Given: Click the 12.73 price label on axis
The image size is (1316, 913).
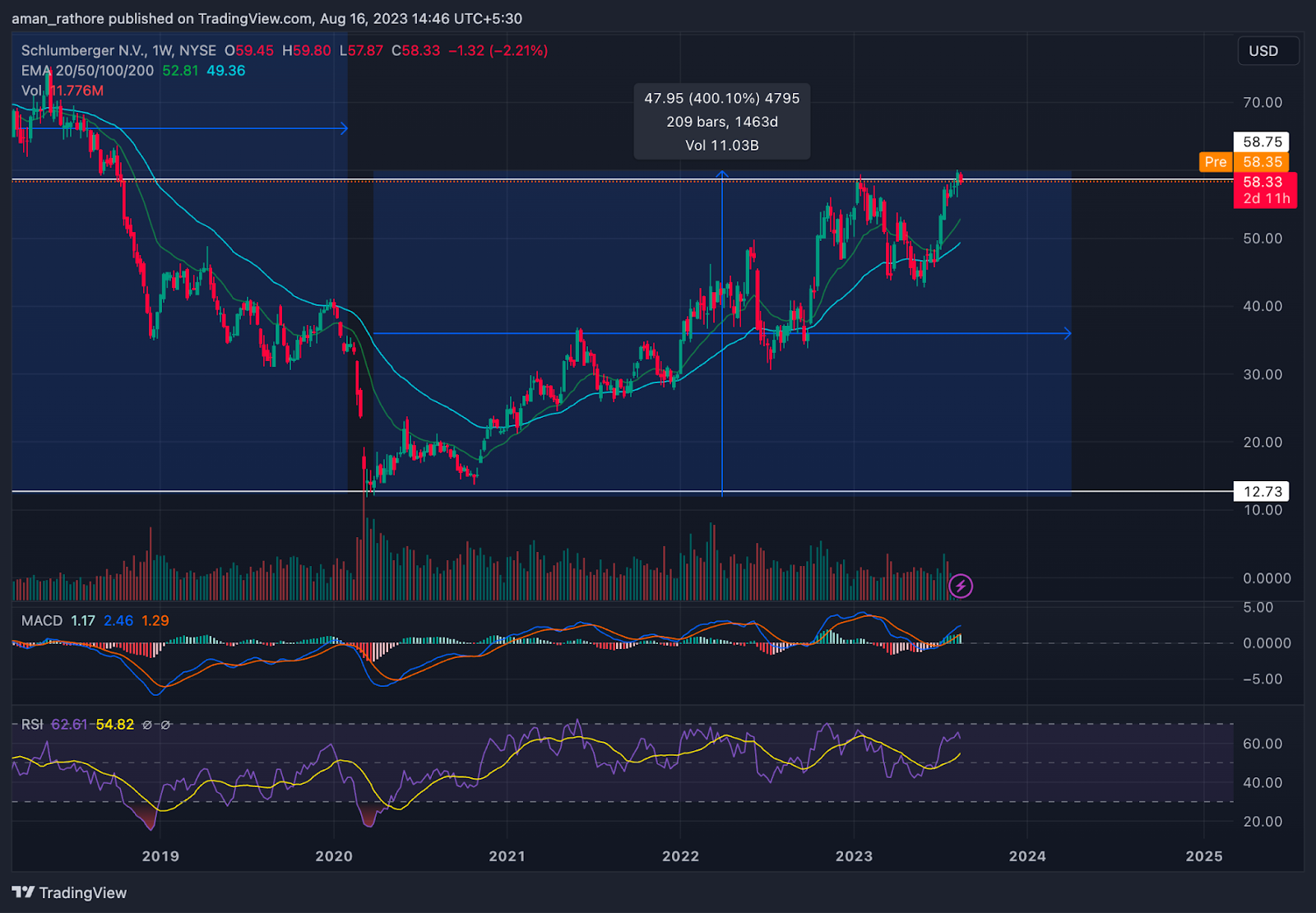Looking at the screenshot, I should pos(1262,492).
